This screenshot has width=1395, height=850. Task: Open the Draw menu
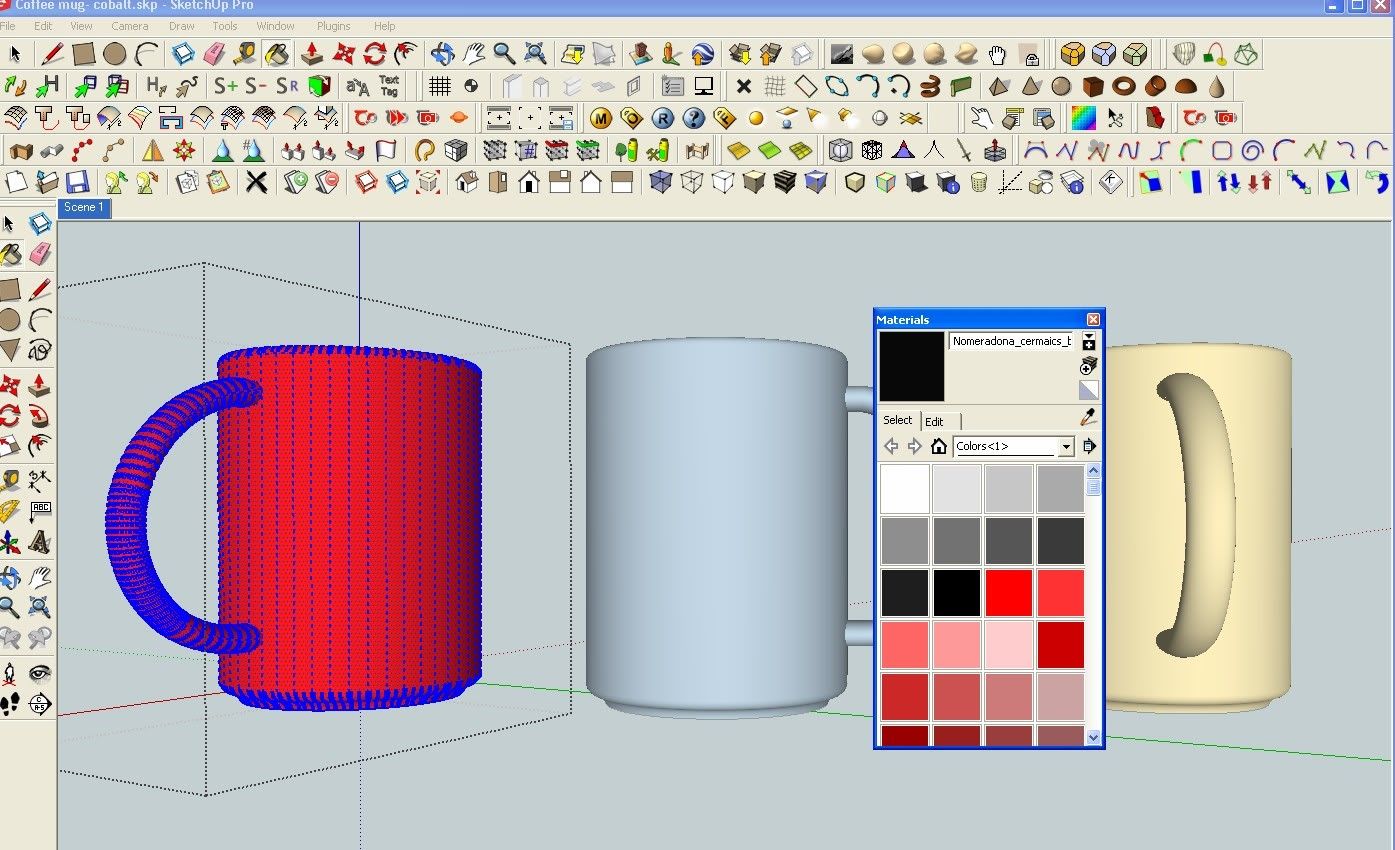click(x=182, y=26)
